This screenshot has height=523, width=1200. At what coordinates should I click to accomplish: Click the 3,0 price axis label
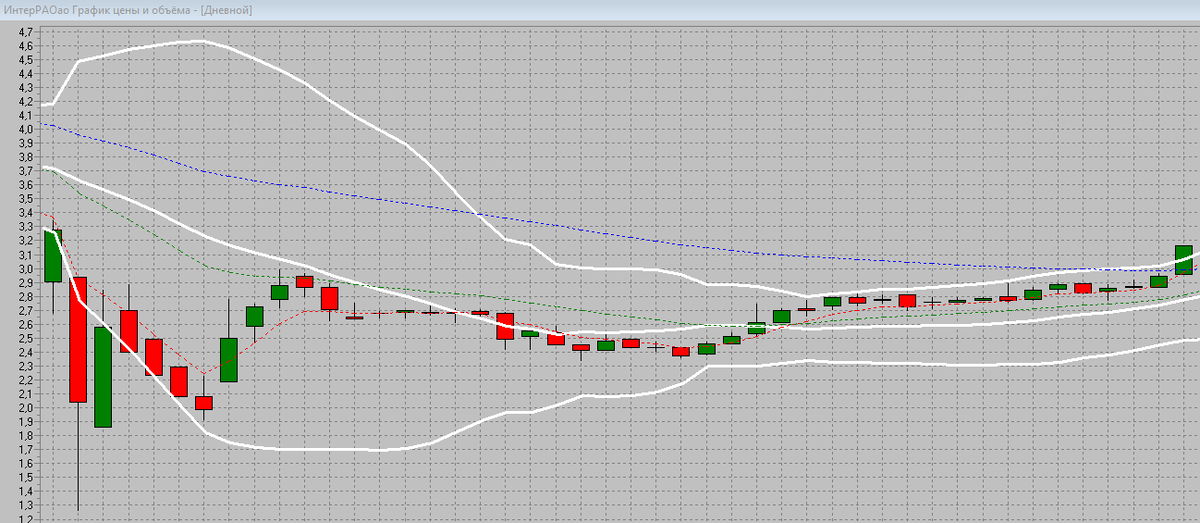(x=26, y=269)
